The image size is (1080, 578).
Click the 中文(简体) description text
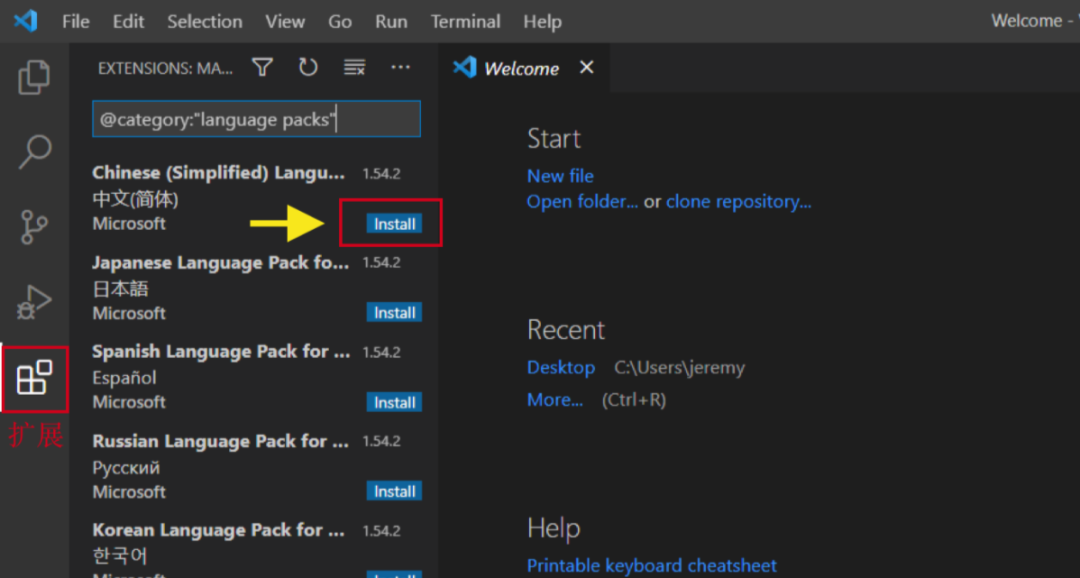click(135, 199)
